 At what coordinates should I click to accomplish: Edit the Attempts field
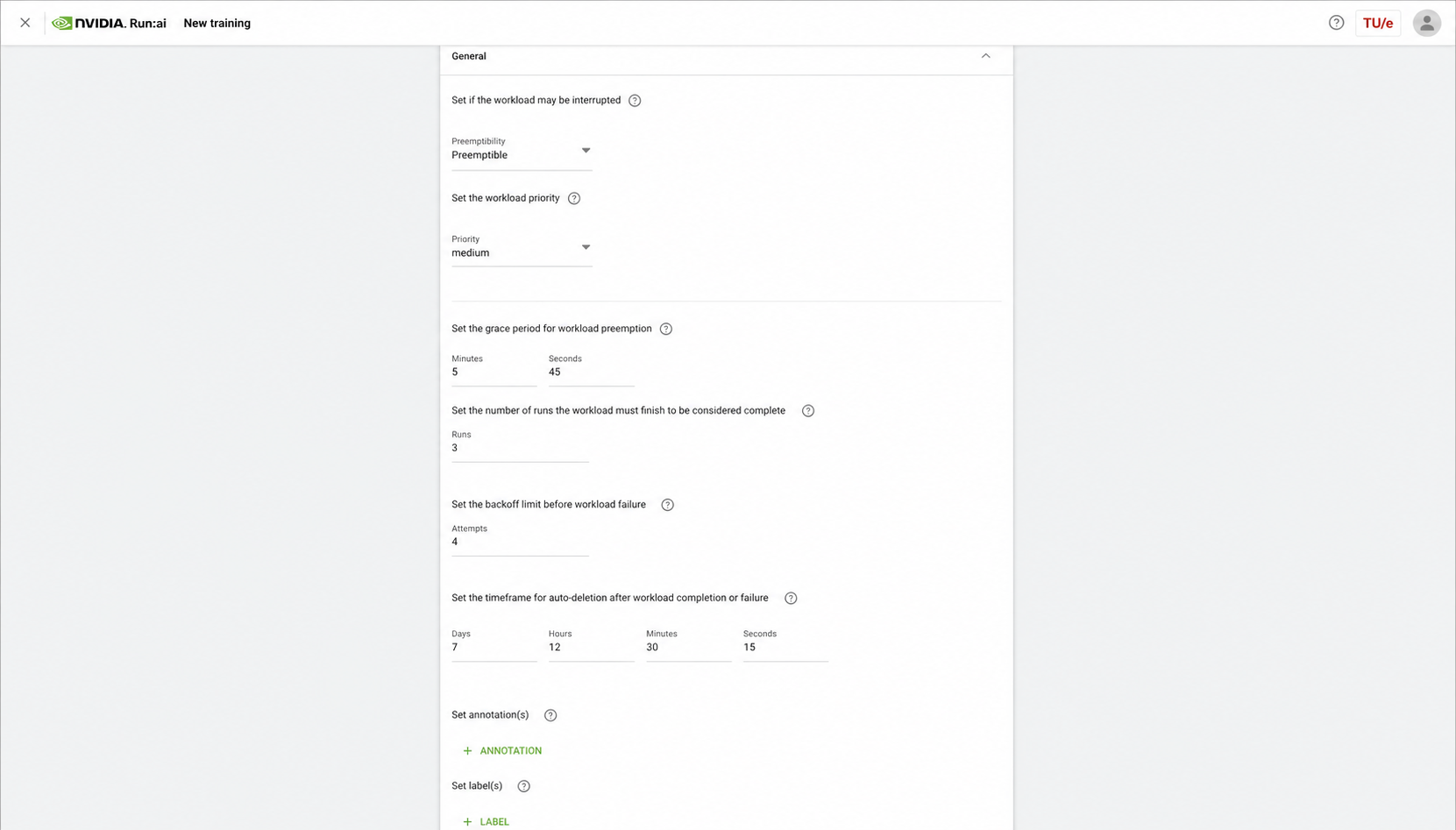click(520, 542)
